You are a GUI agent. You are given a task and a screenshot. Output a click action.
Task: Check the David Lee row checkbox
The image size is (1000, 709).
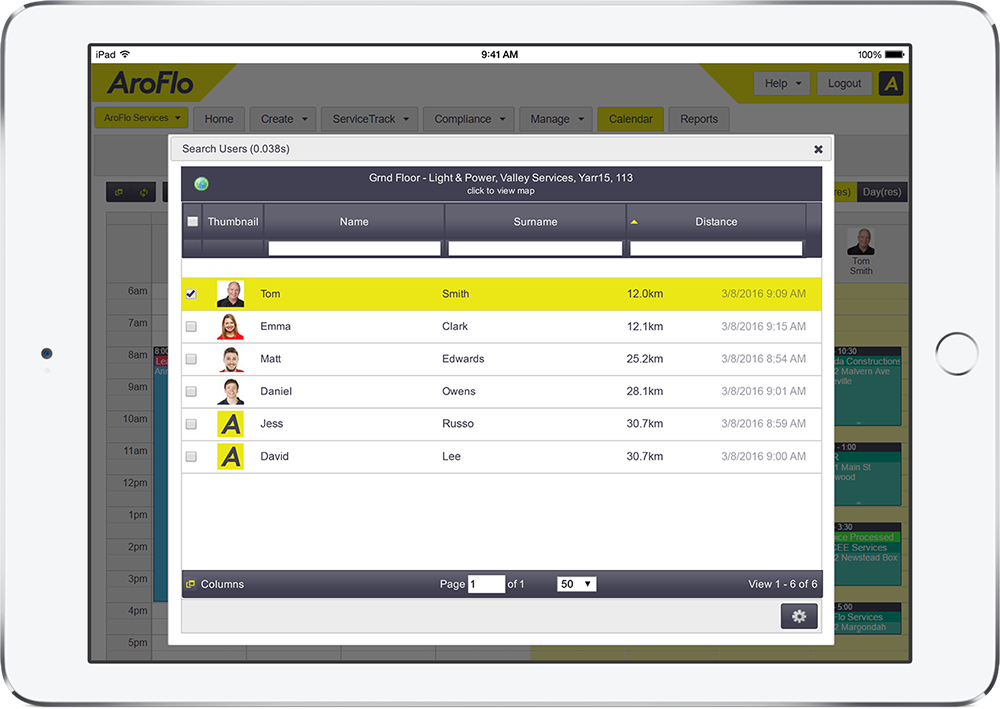click(x=191, y=457)
